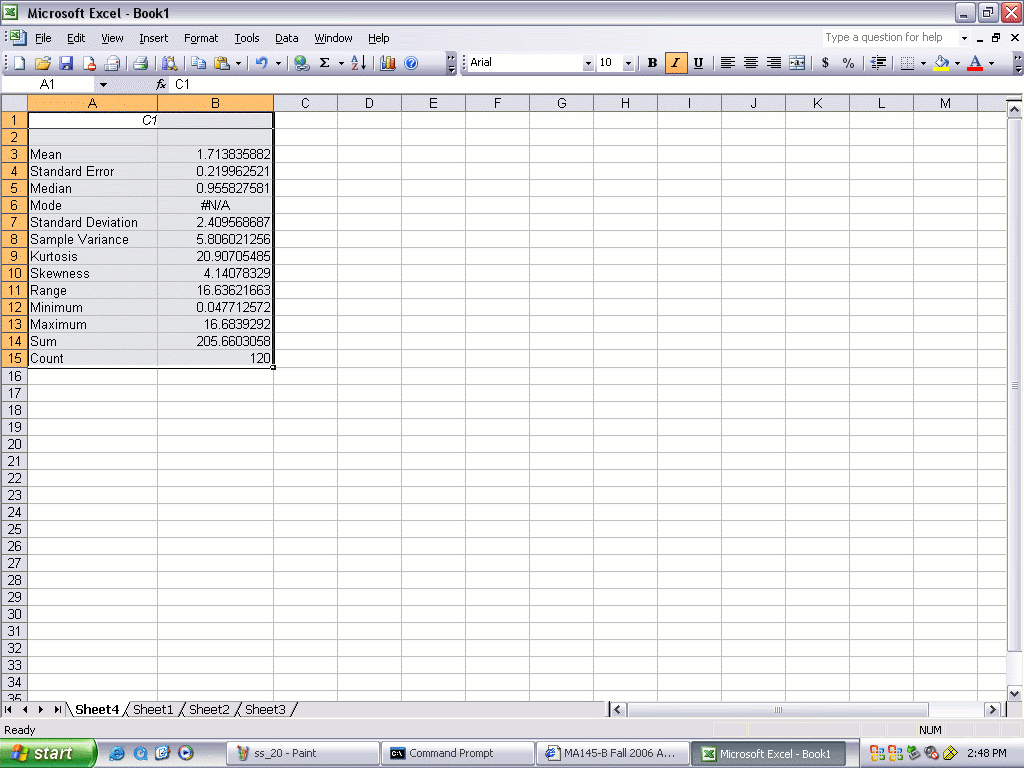Click the Save icon in toolbar
This screenshot has width=1024, height=768.
tap(66, 63)
